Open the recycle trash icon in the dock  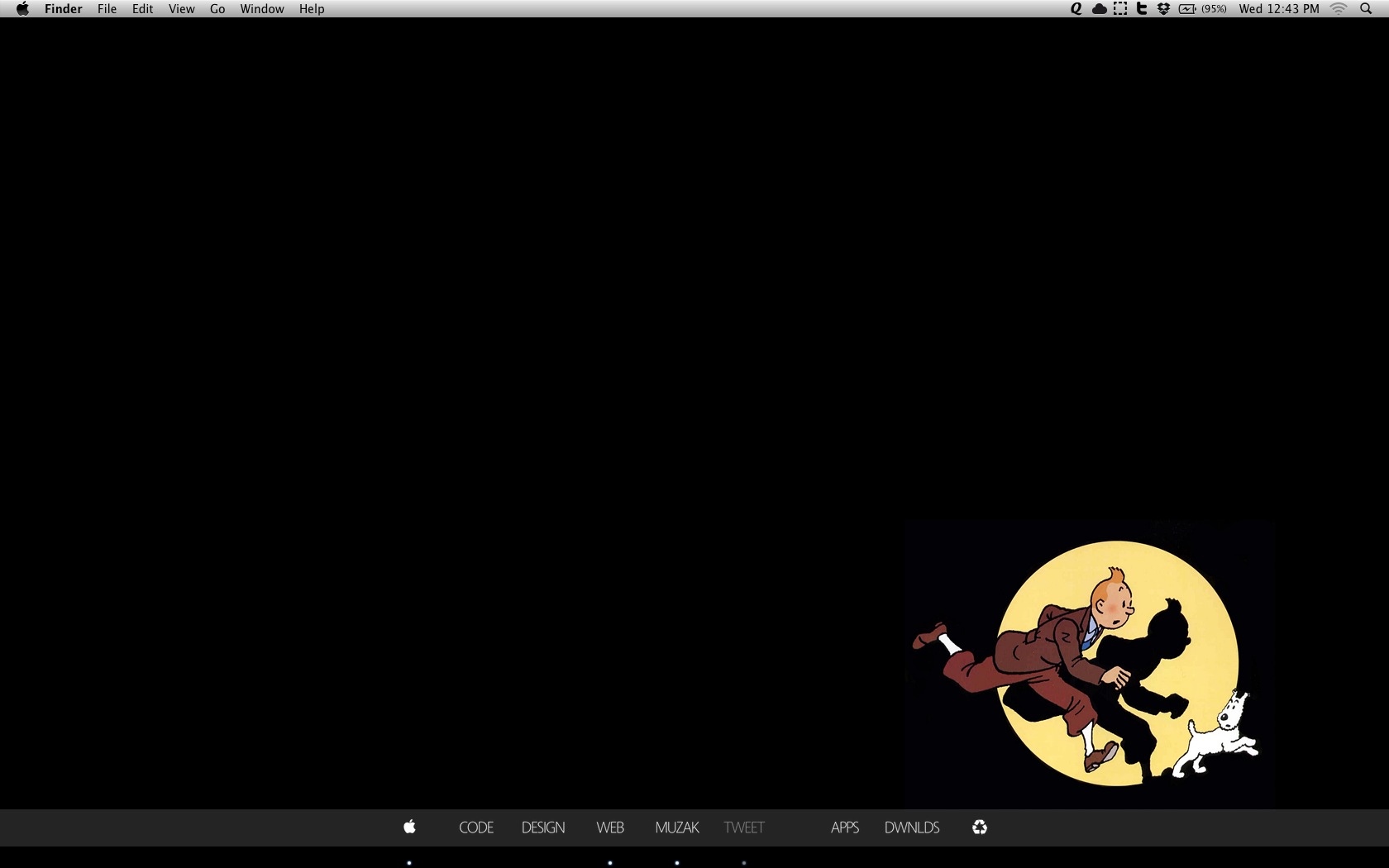(980, 827)
